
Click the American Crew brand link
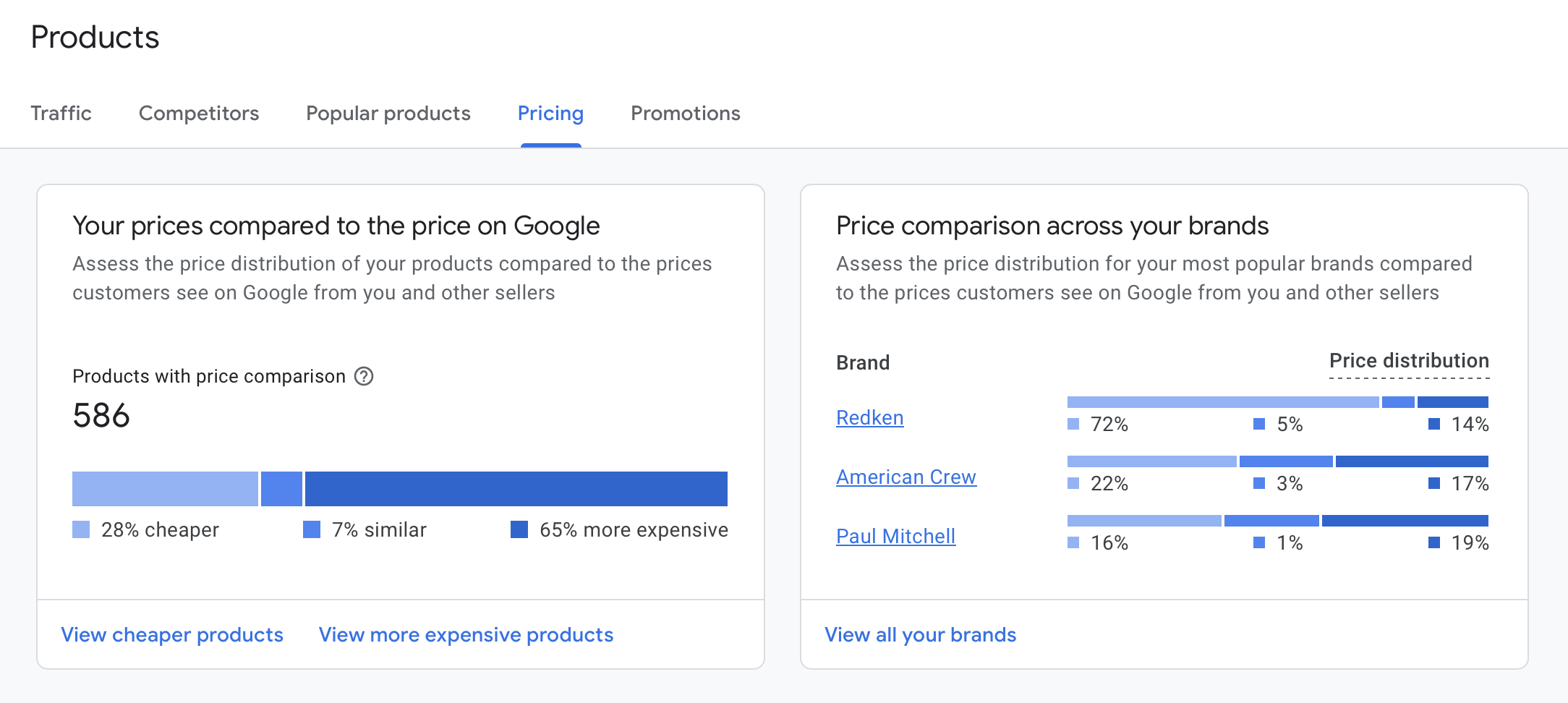point(906,477)
